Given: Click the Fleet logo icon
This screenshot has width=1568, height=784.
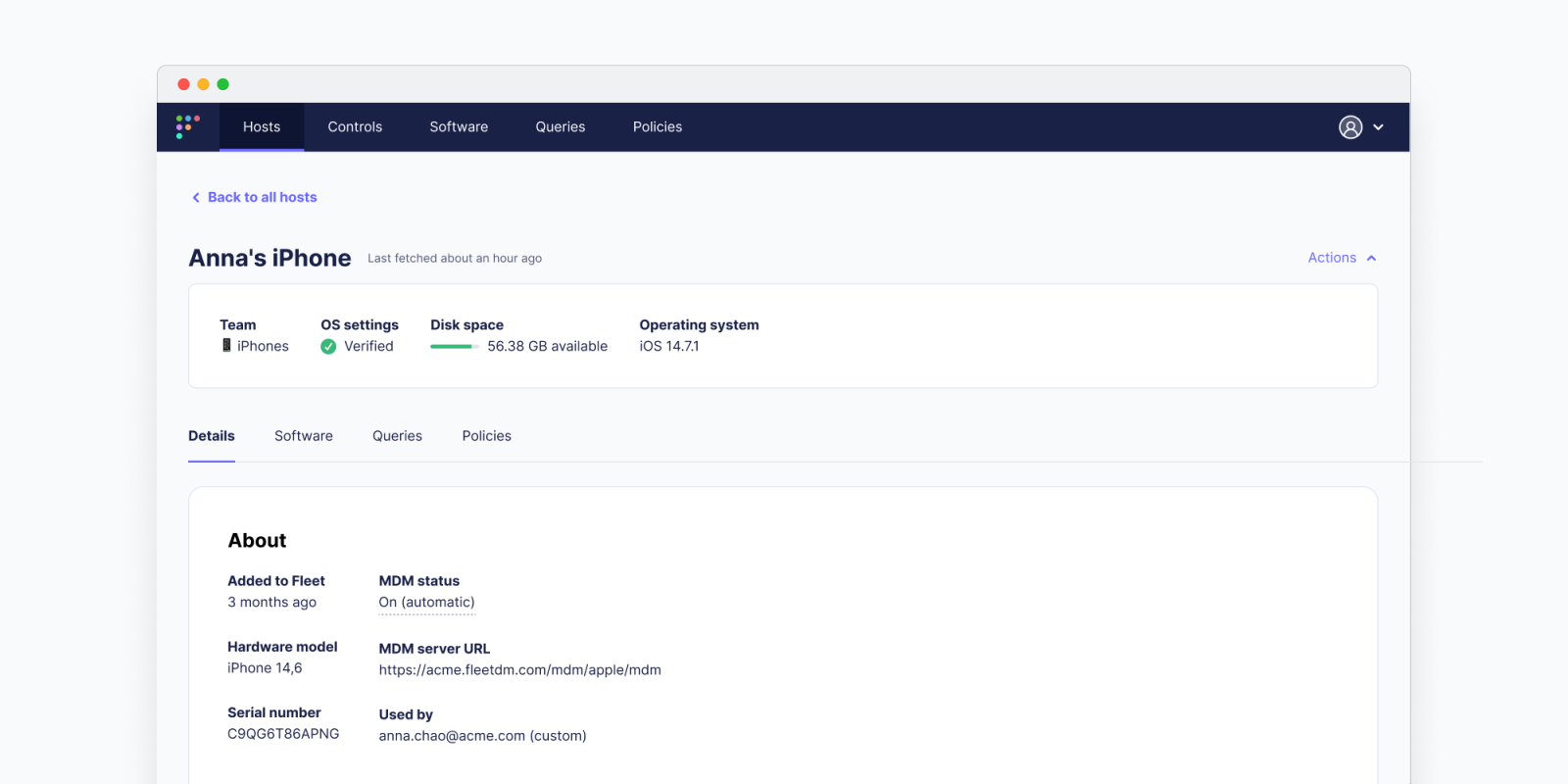Looking at the screenshot, I should click(187, 126).
